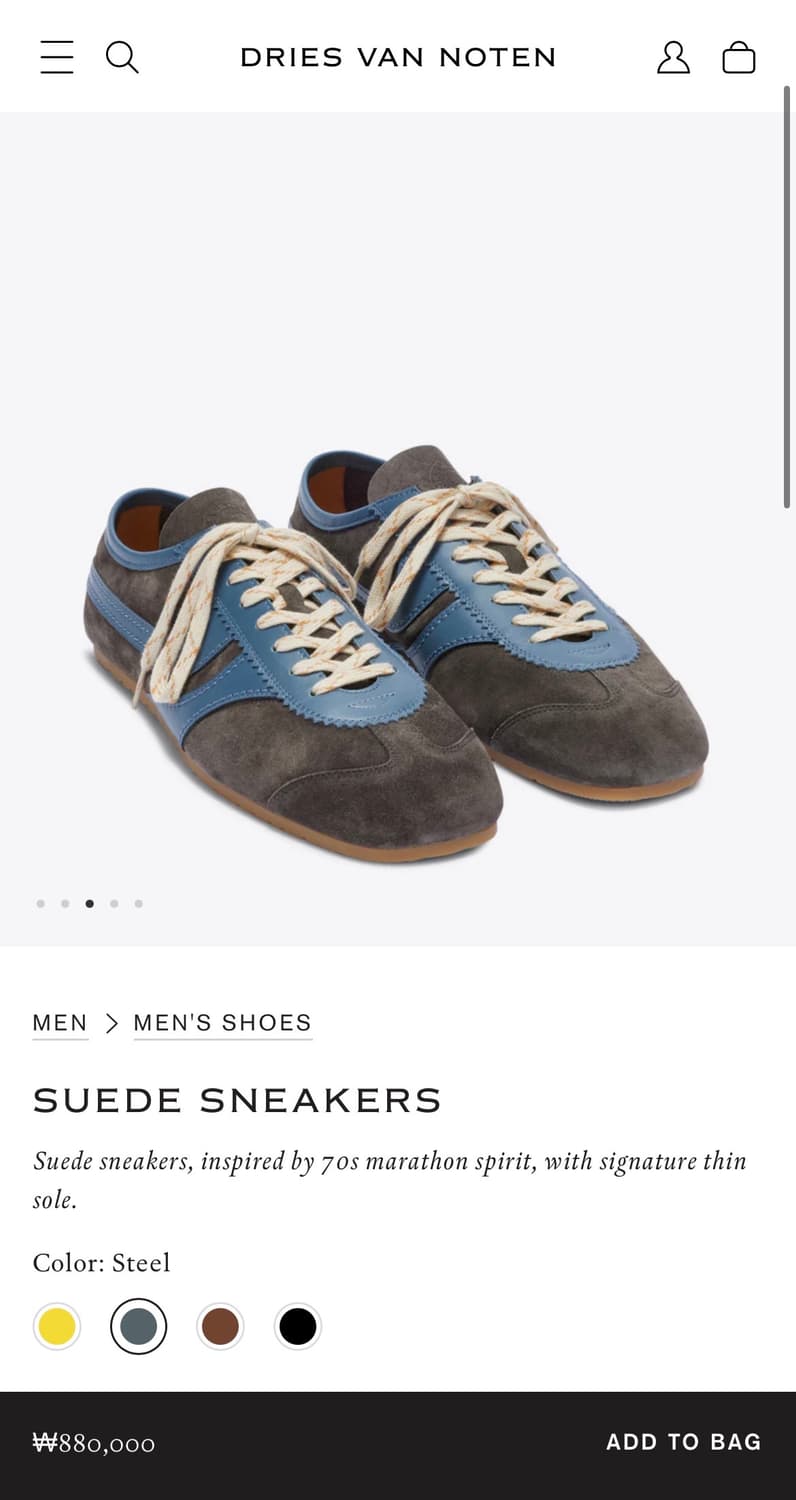
Task: Open the MEN breadcrumb link
Action: [60, 1023]
